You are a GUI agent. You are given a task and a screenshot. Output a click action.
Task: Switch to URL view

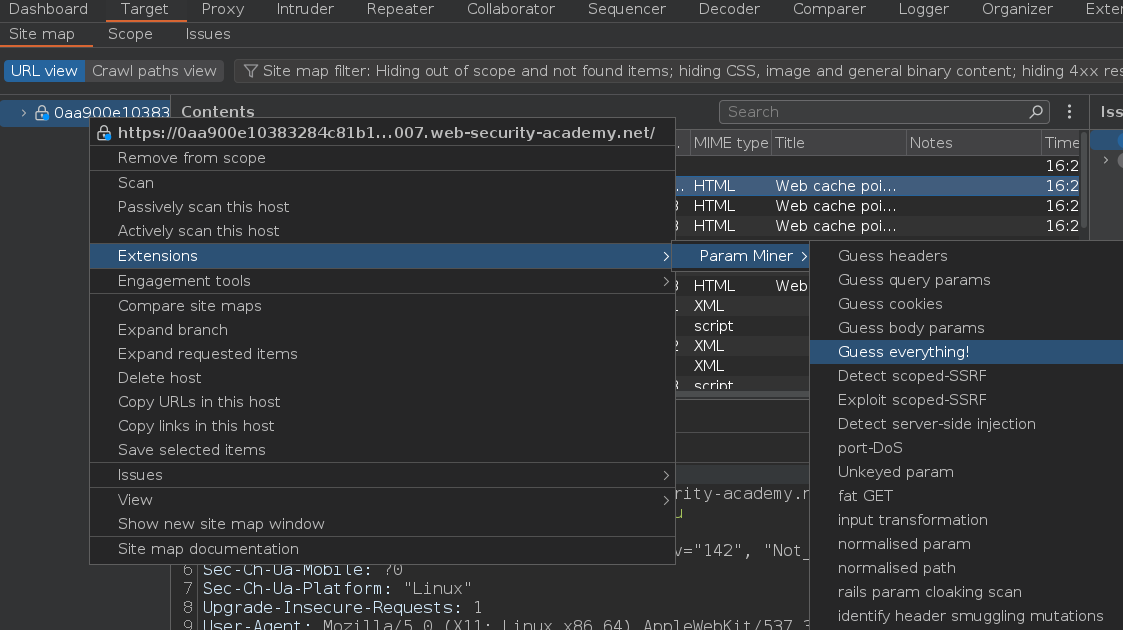44,71
